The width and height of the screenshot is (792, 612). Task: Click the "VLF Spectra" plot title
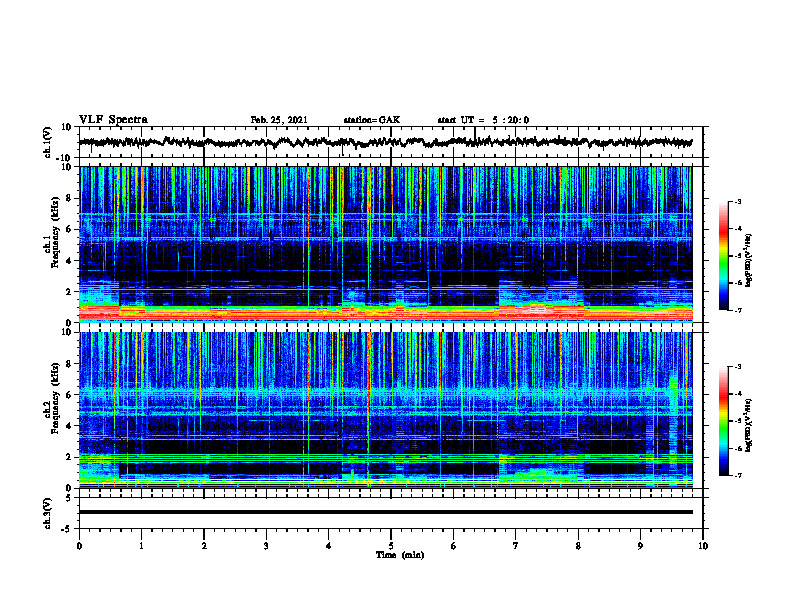coord(113,120)
